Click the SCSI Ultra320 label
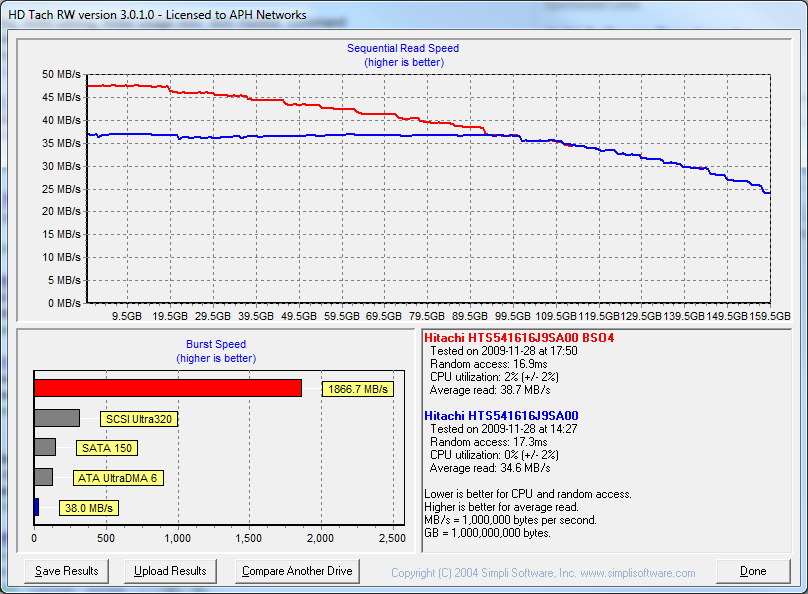Screen dimensions: 808x594 (x=139, y=419)
